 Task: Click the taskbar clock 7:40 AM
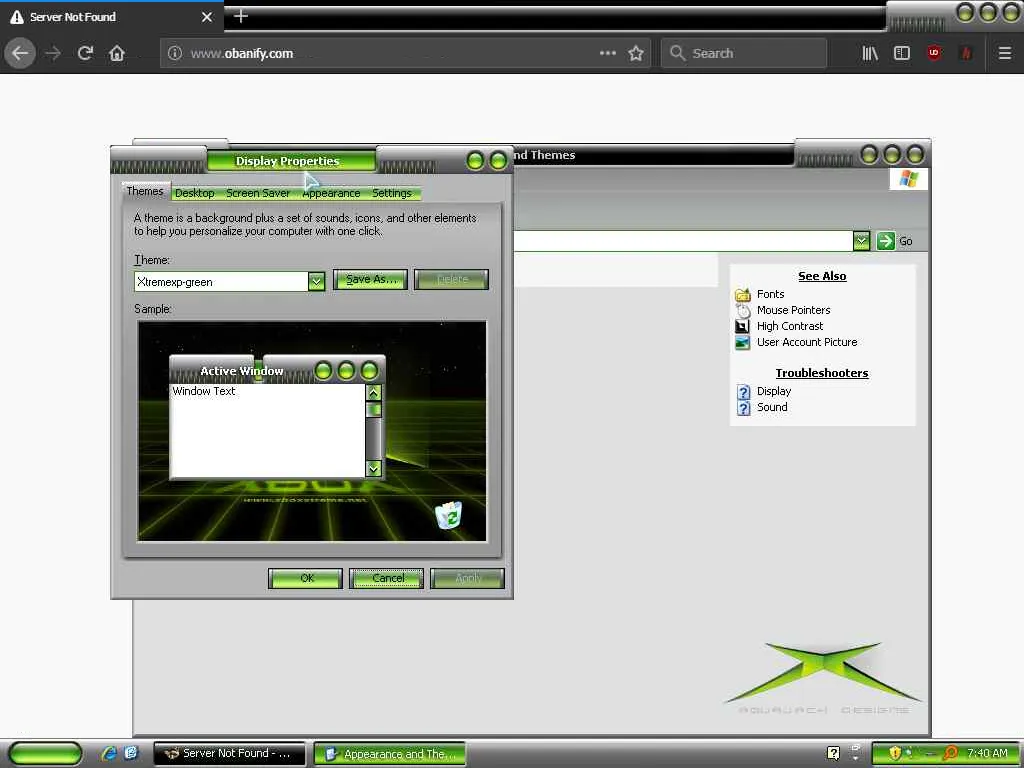point(987,753)
